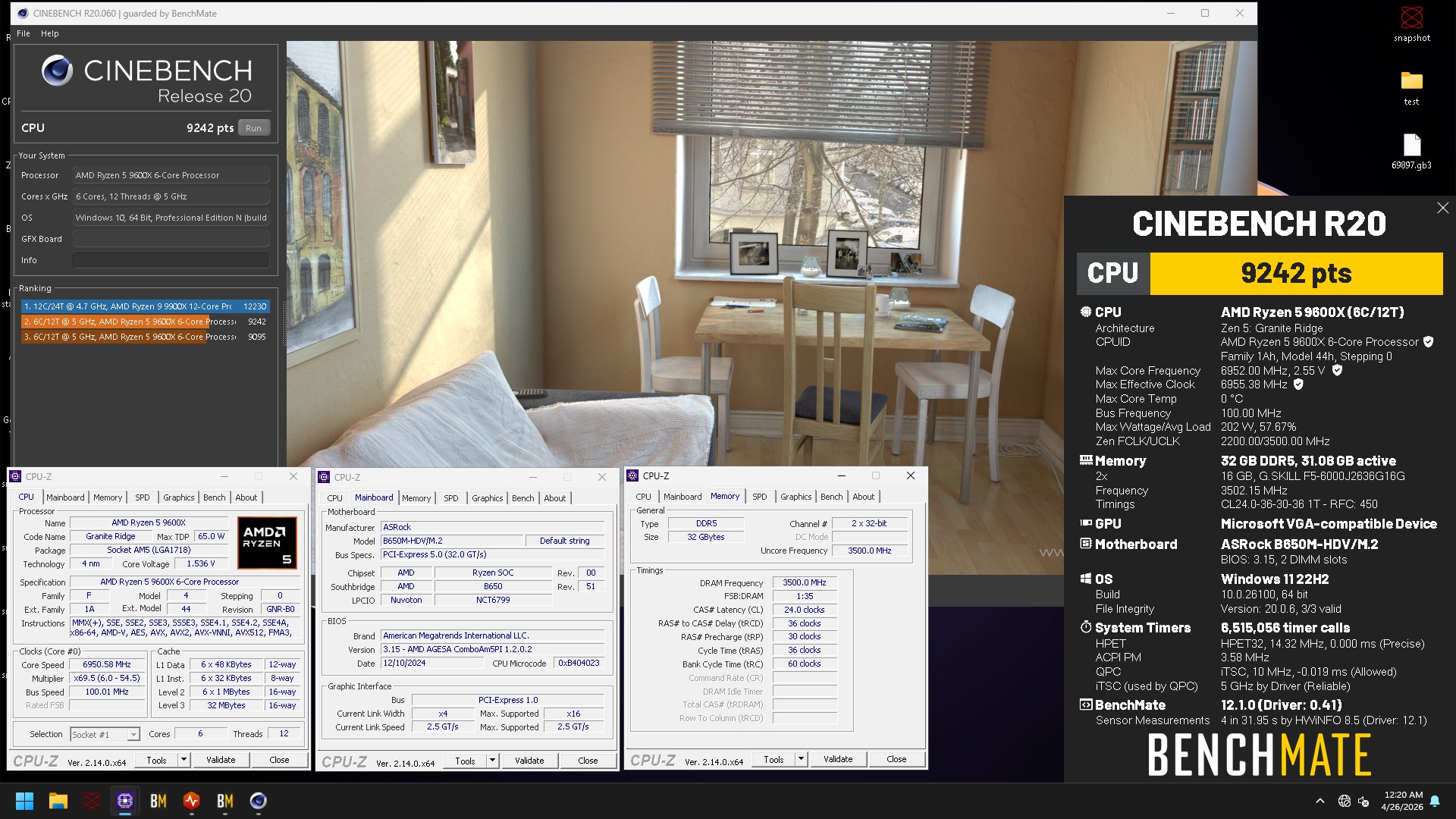This screenshot has width=1456, height=819.
Task: Click the first BenchMate taskbar icon
Action: pyautogui.click(x=158, y=801)
